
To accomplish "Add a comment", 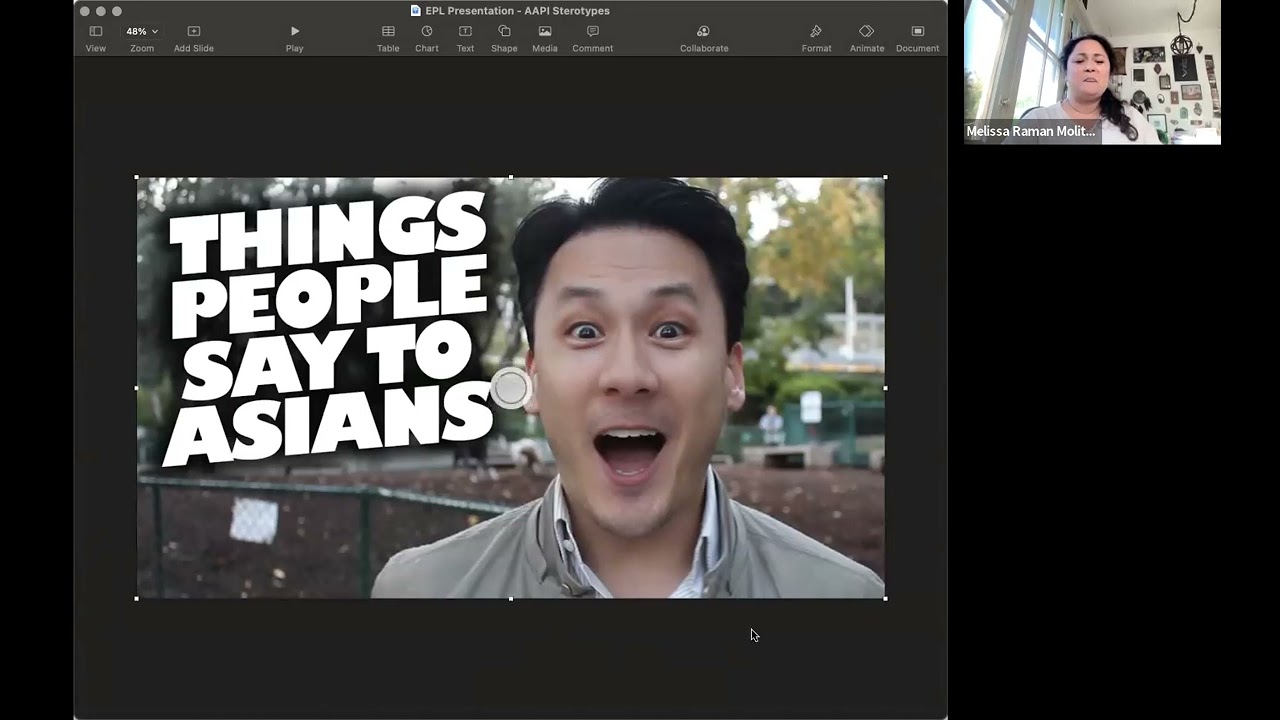I will pos(593,38).
